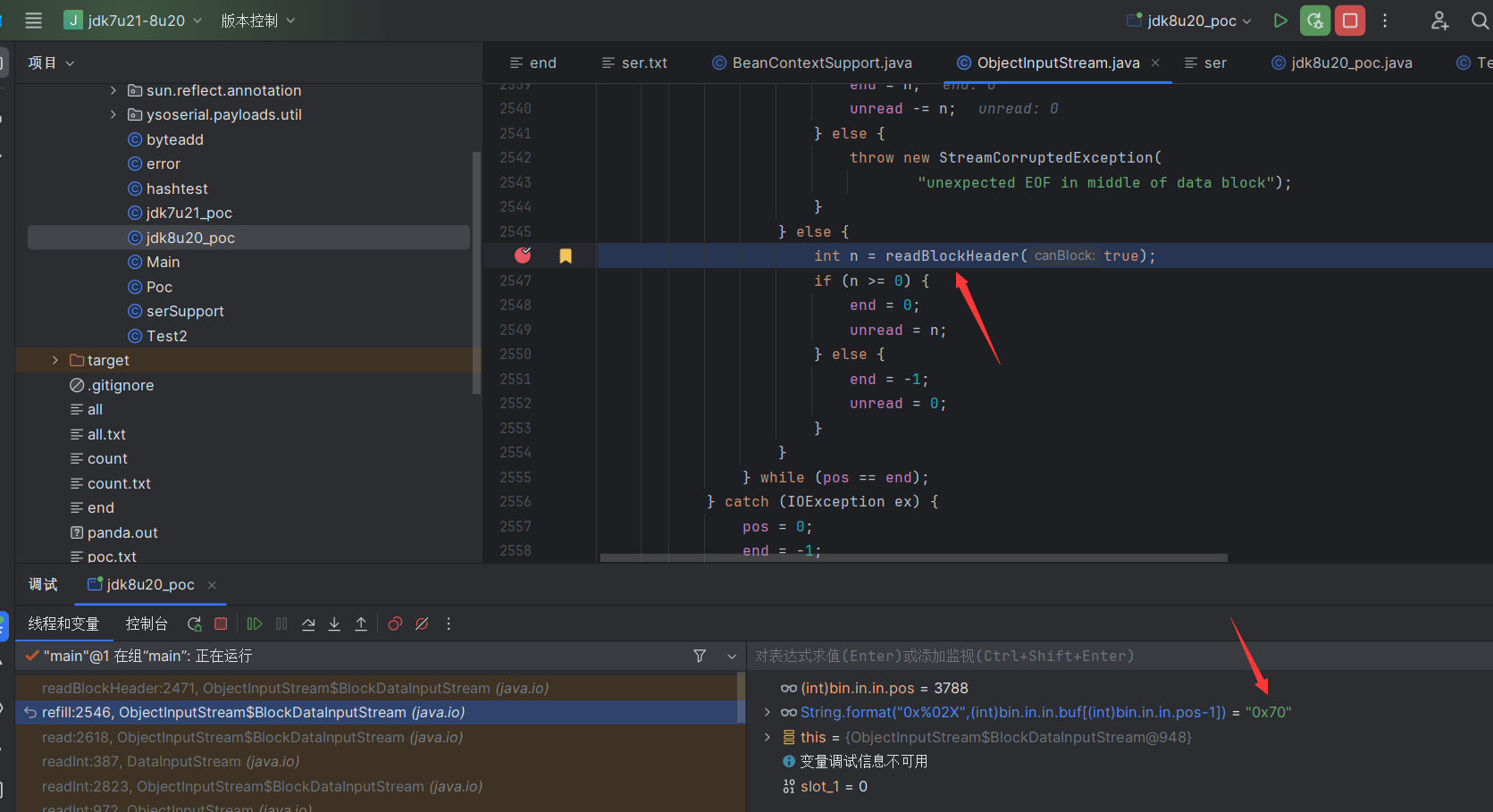
Task: Click the expression evaluation input field
Action: tap(1120, 656)
